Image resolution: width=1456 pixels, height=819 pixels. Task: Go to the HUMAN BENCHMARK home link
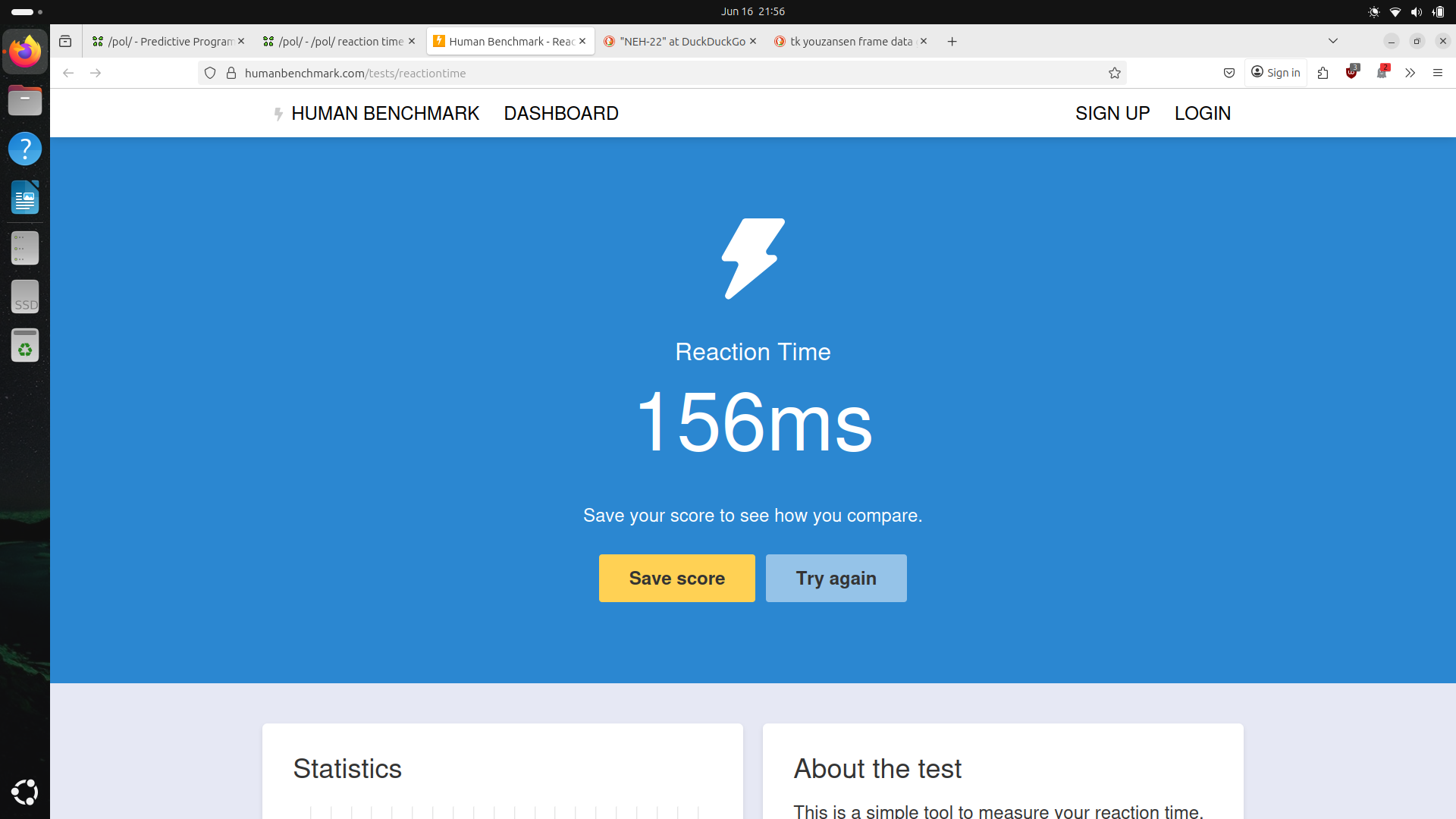tap(377, 113)
